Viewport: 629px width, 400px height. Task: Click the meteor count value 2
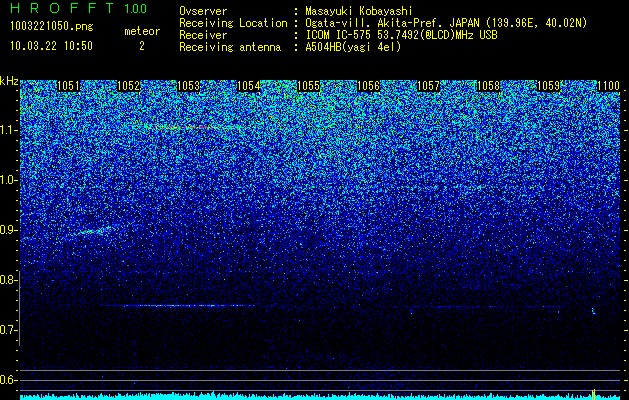142,46
